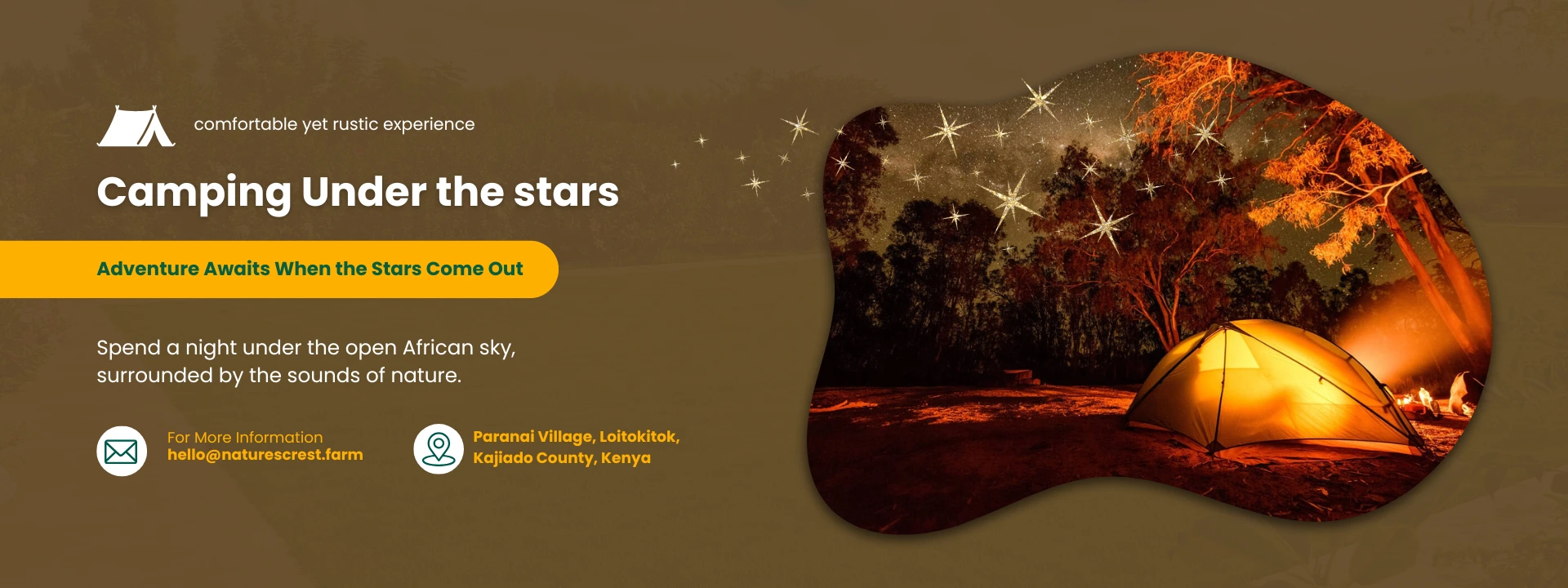The height and width of the screenshot is (588, 1568).
Task: Click the For More Information label
Action: tap(245, 438)
